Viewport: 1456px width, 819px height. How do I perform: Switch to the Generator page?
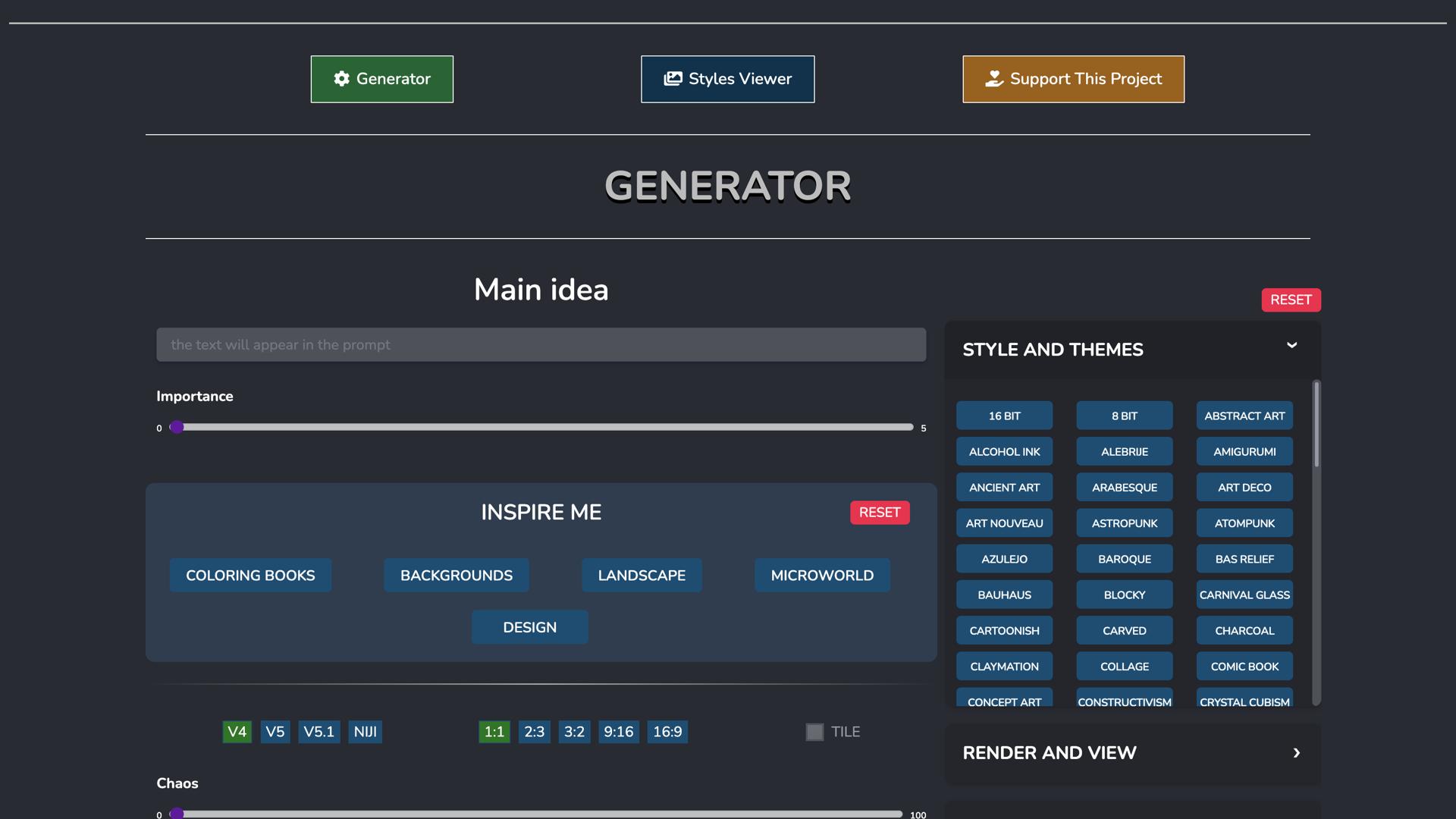381,79
